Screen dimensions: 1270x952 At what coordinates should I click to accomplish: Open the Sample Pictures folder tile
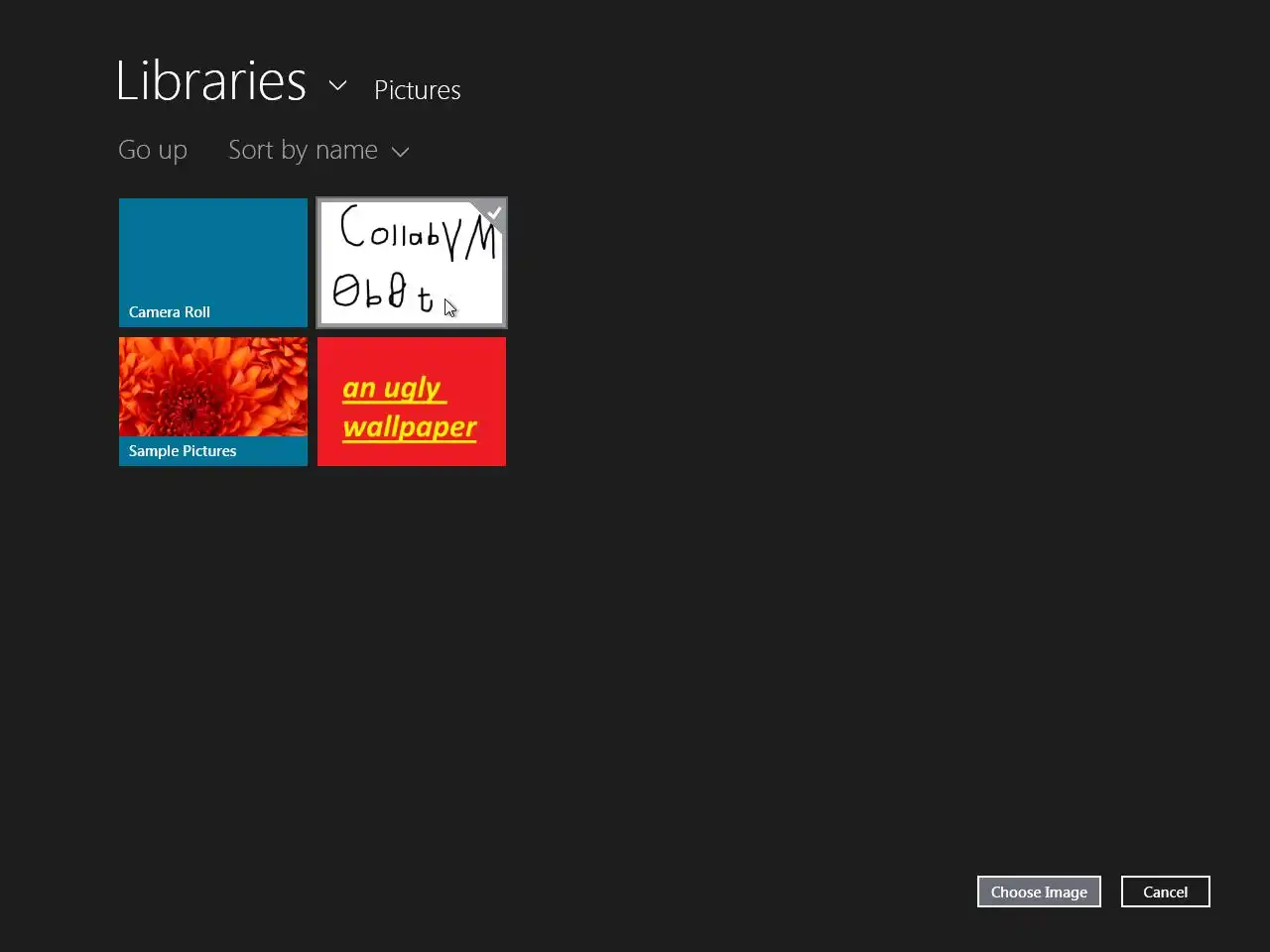pos(213,402)
